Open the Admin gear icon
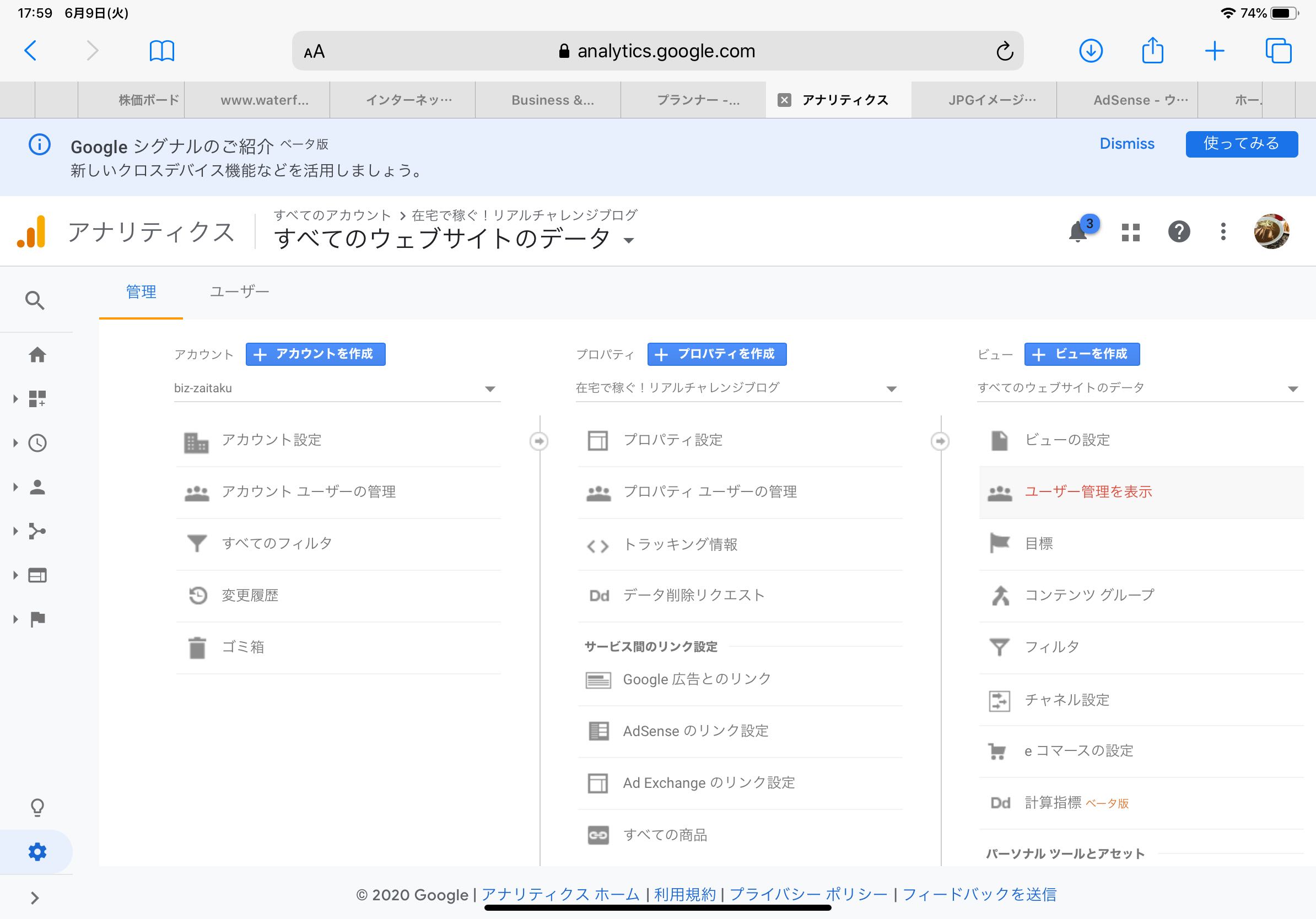 pos(37,852)
